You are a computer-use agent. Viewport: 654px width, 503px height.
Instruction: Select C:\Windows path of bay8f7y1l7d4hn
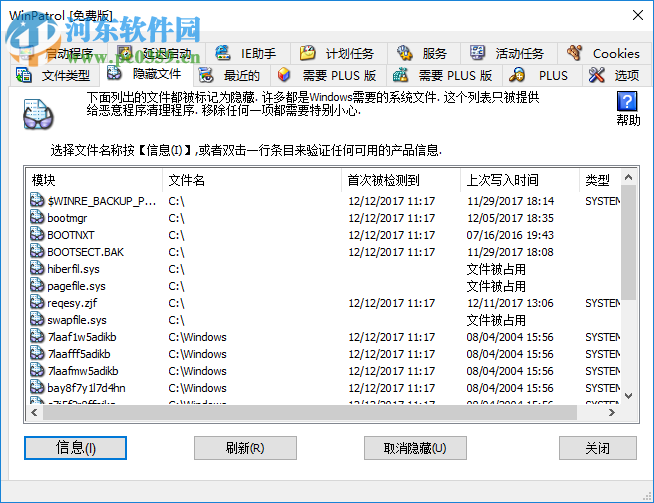pos(197,388)
